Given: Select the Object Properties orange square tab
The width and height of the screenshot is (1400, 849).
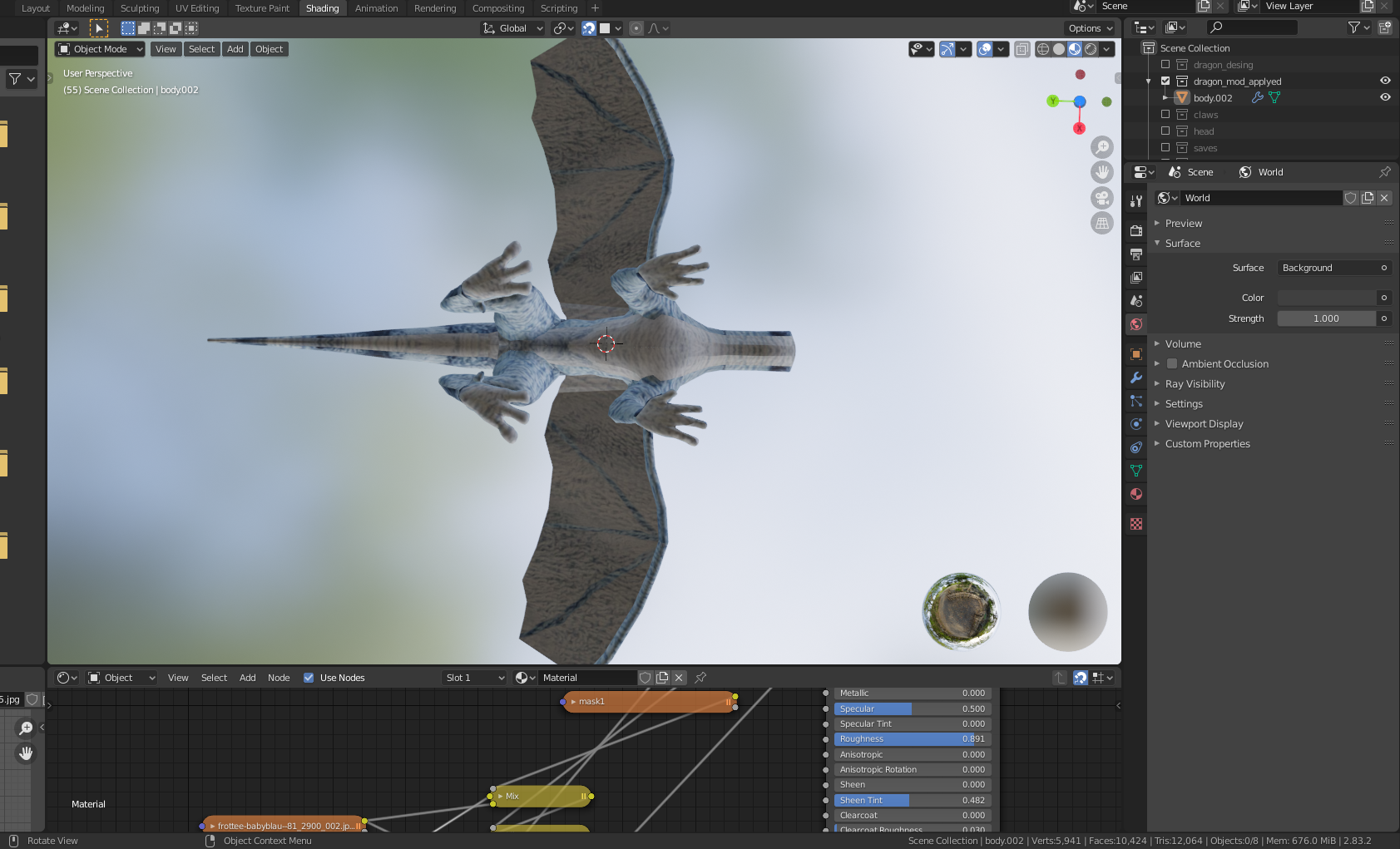Looking at the screenshot, I should click(1136, 354).
